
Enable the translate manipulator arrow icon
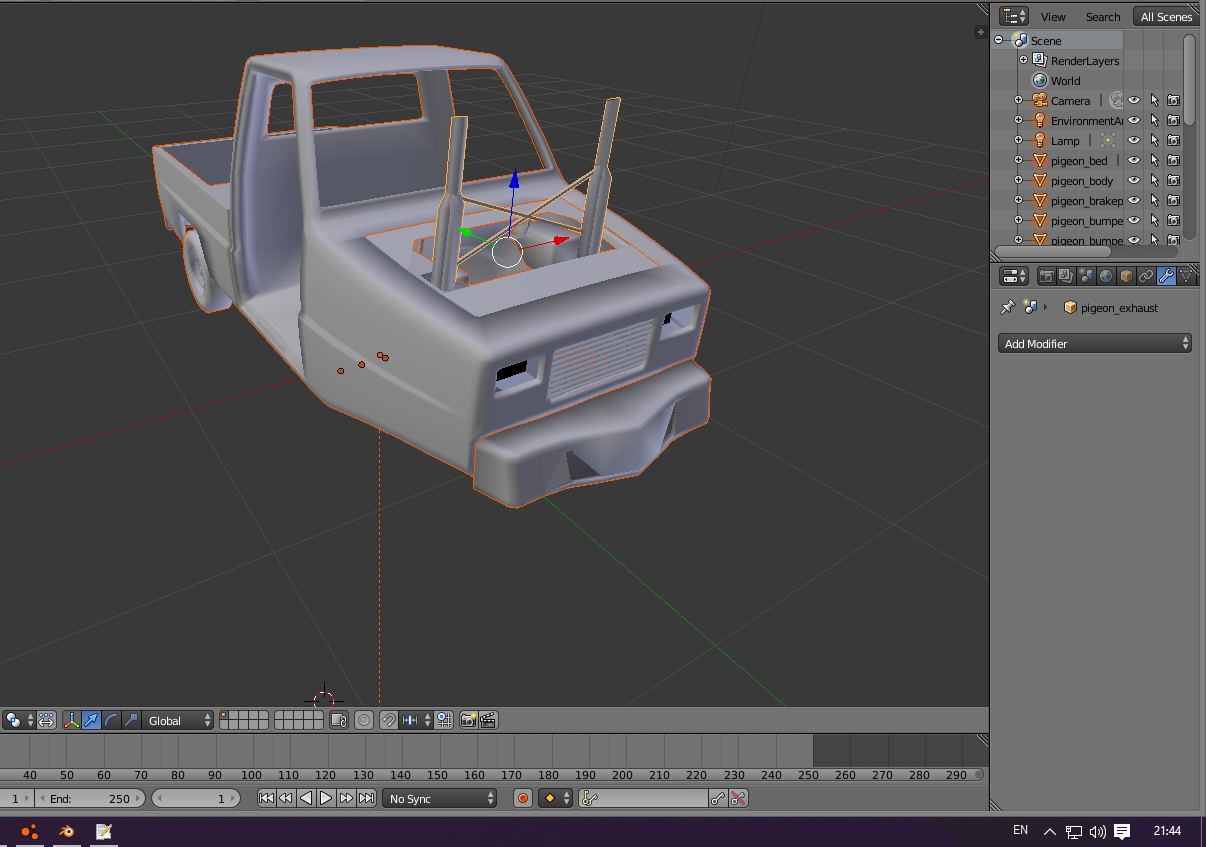[92, 720]
